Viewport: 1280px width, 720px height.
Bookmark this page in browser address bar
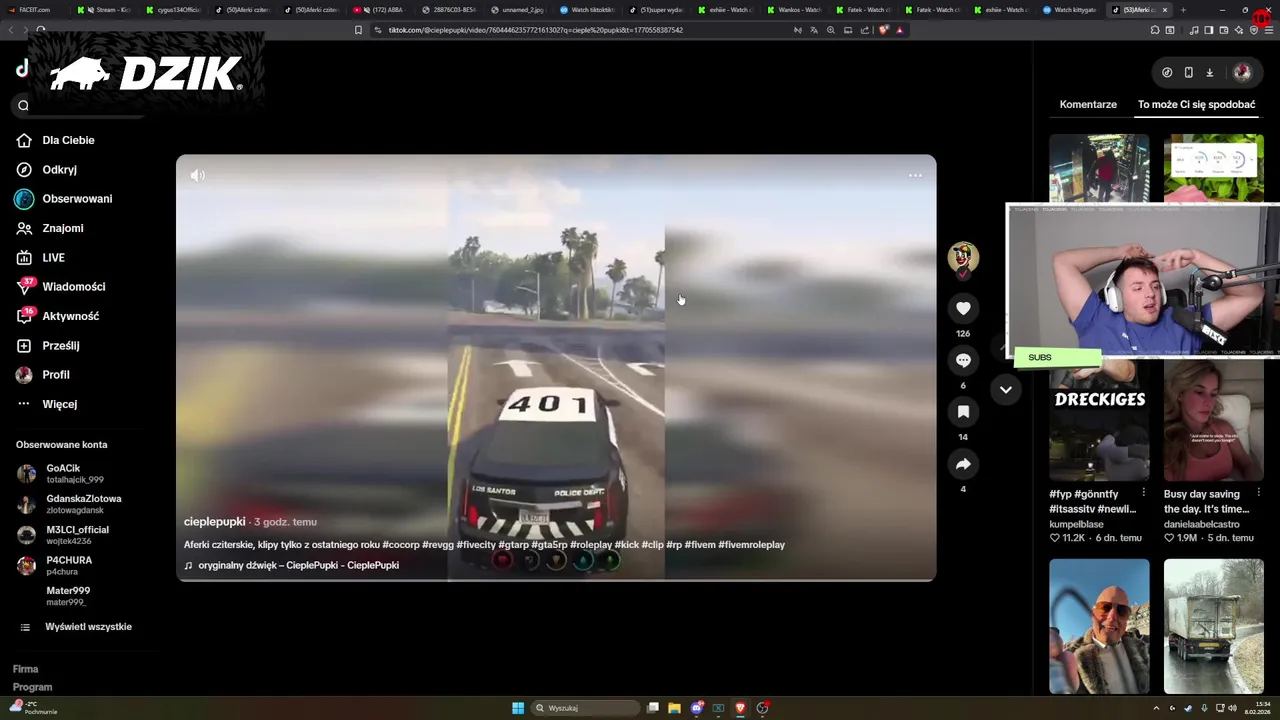(x=358, y=30)
